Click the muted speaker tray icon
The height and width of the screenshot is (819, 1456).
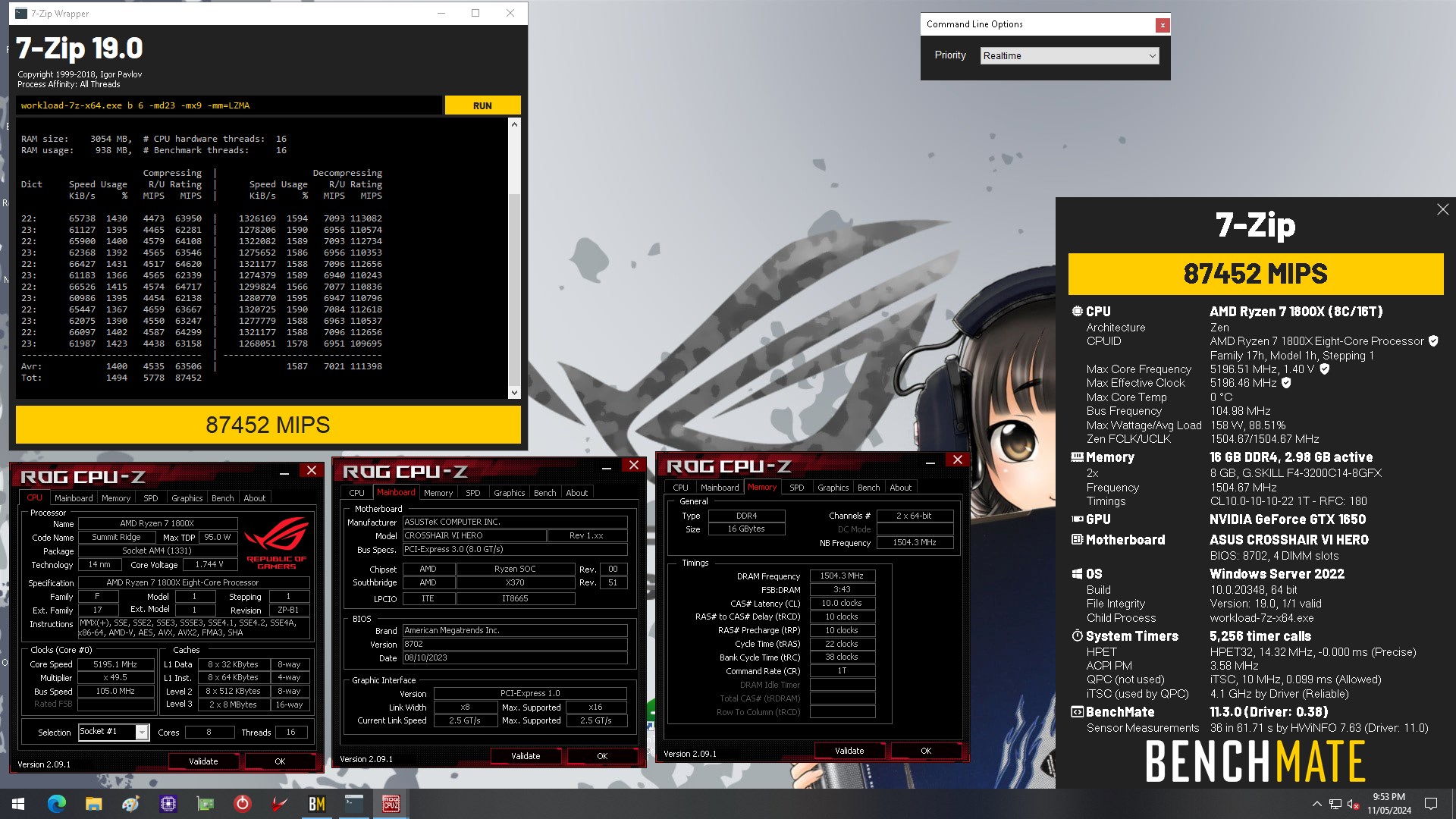pyautogui.click(x=1353, y=804)
